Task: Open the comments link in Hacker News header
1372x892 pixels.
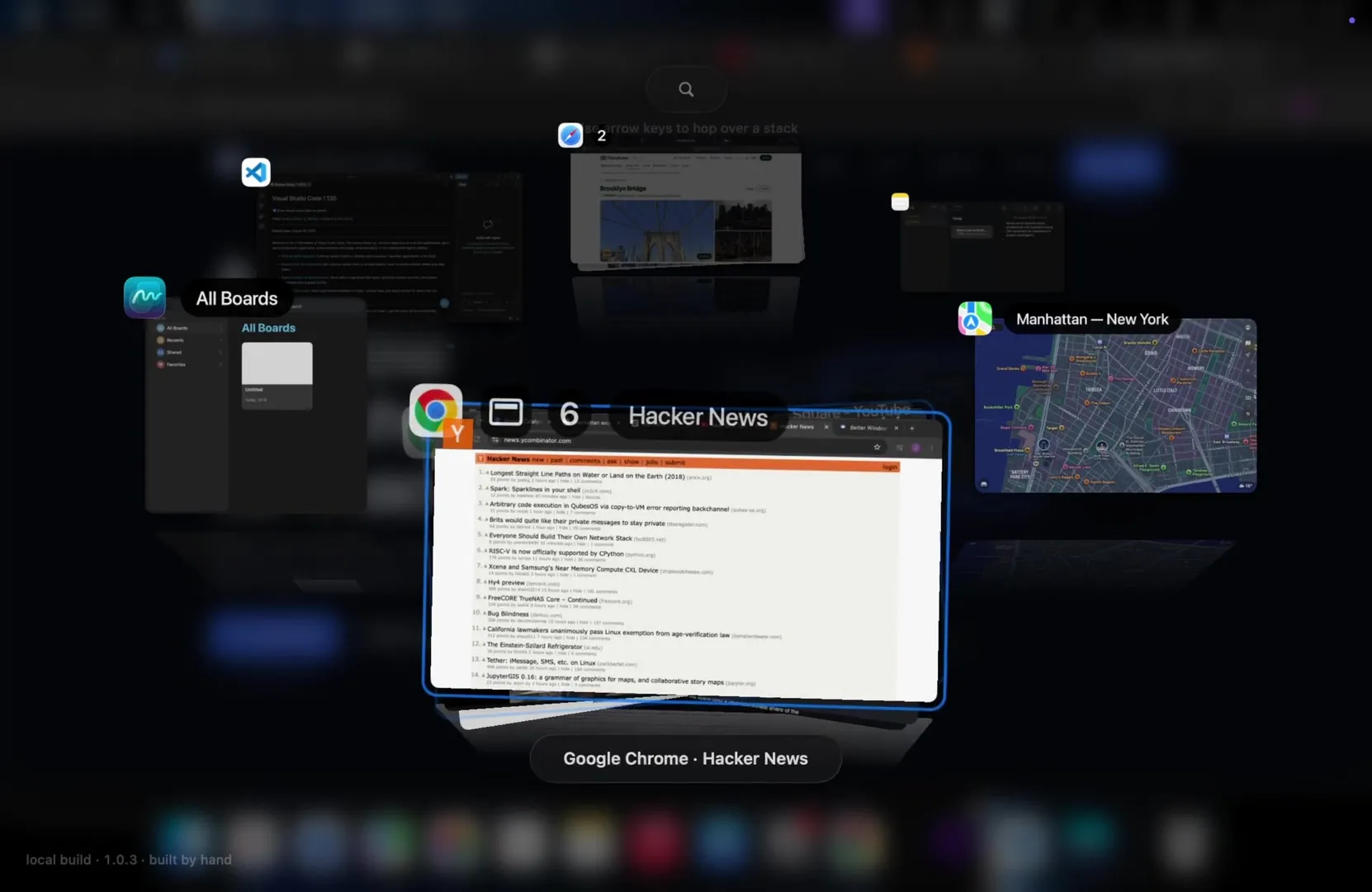Action: [584, 461]
